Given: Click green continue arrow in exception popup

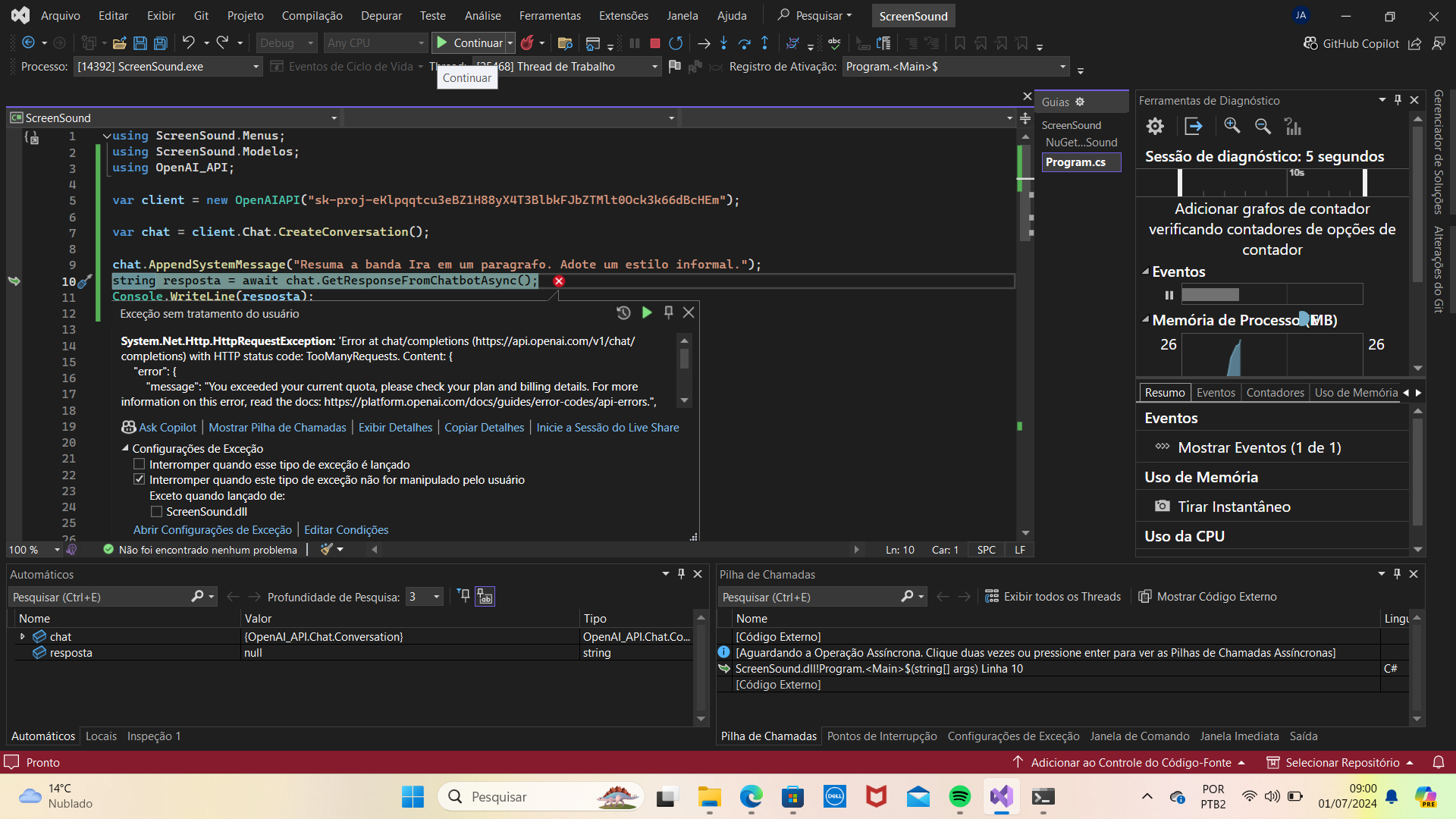Looking at the screenshot, I should (647, 312).
